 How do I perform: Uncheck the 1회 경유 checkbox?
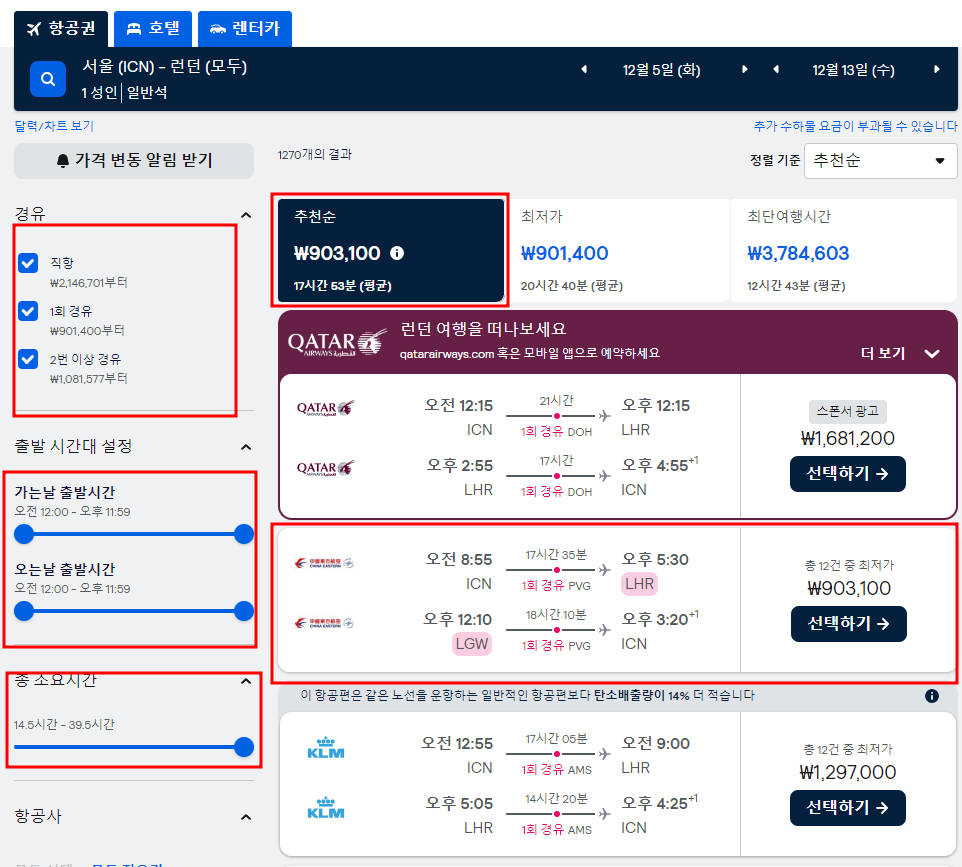point(28,311)
